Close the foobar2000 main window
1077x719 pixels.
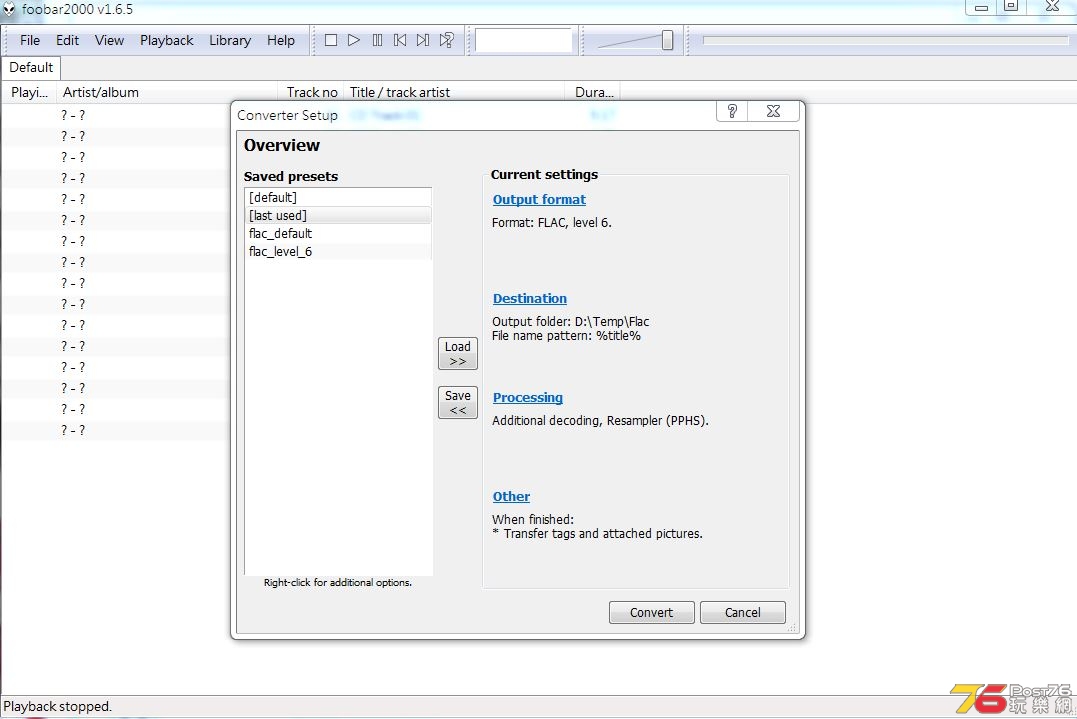pyautogui.click(x=1052, y=7)
